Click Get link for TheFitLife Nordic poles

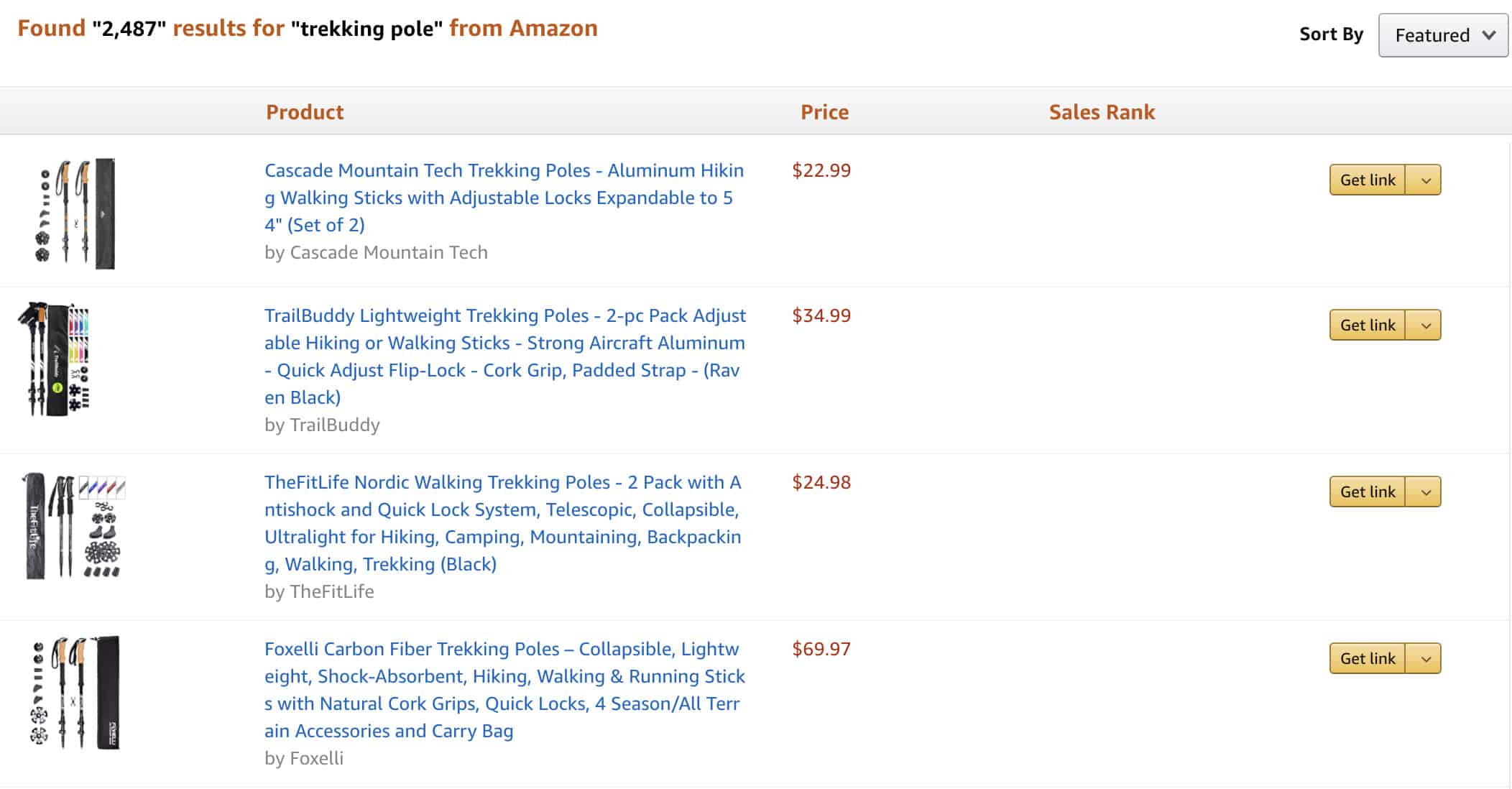click(1368, 492)
